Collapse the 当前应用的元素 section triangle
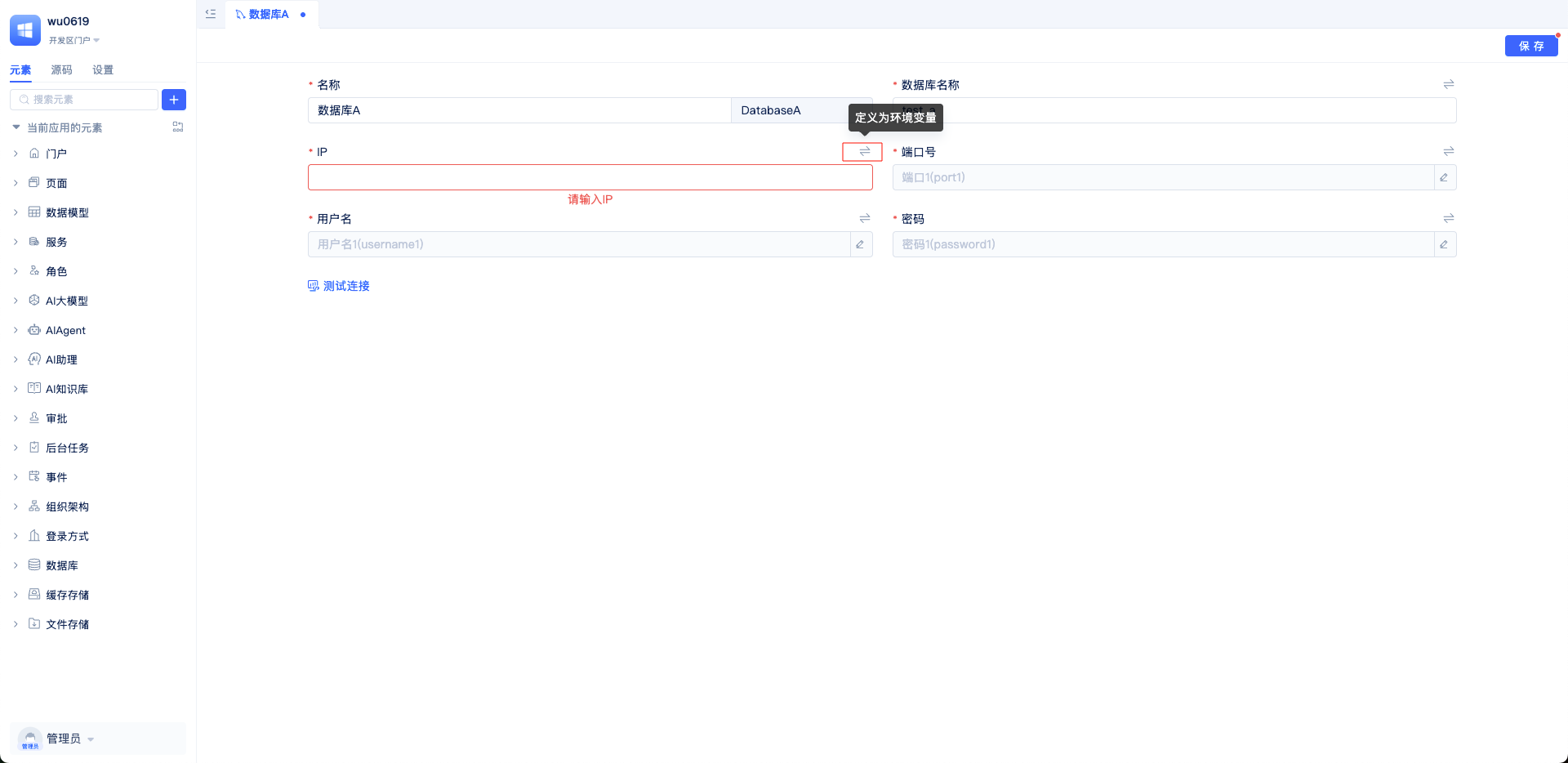This screenshot has width=1568, height=763. (x=16, y=127)
